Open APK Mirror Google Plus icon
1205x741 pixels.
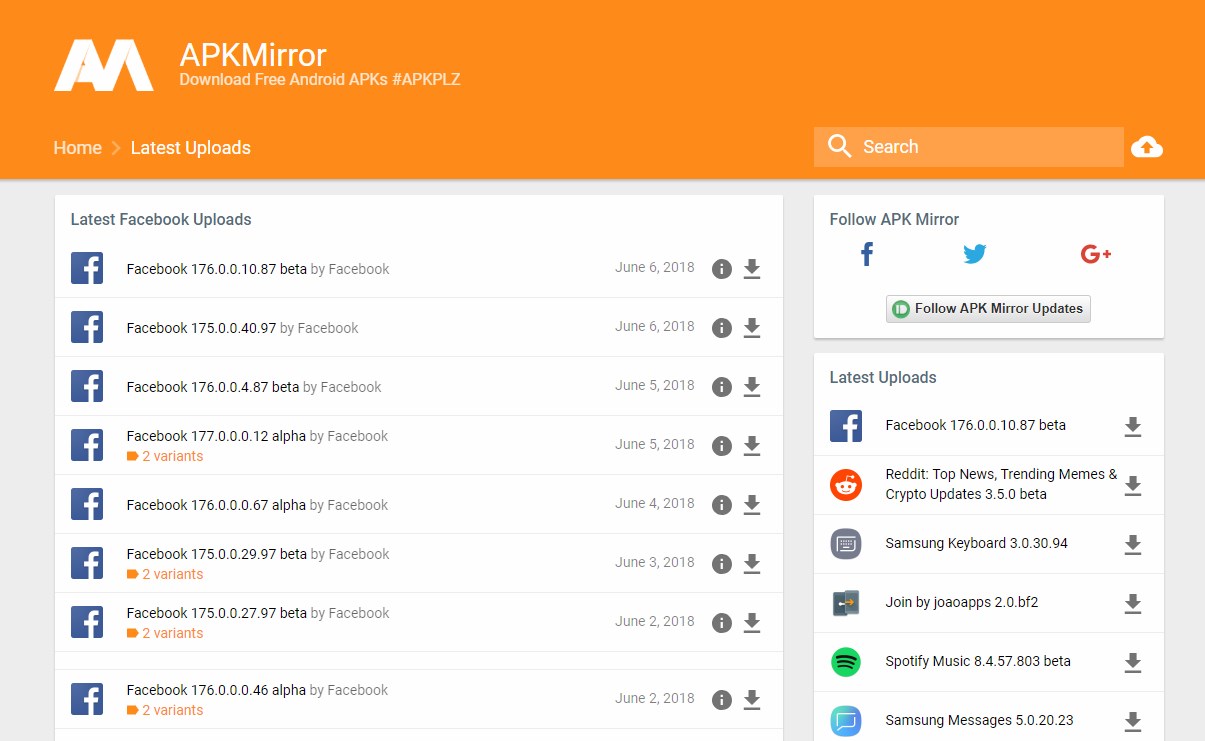tap(1096, 254)
